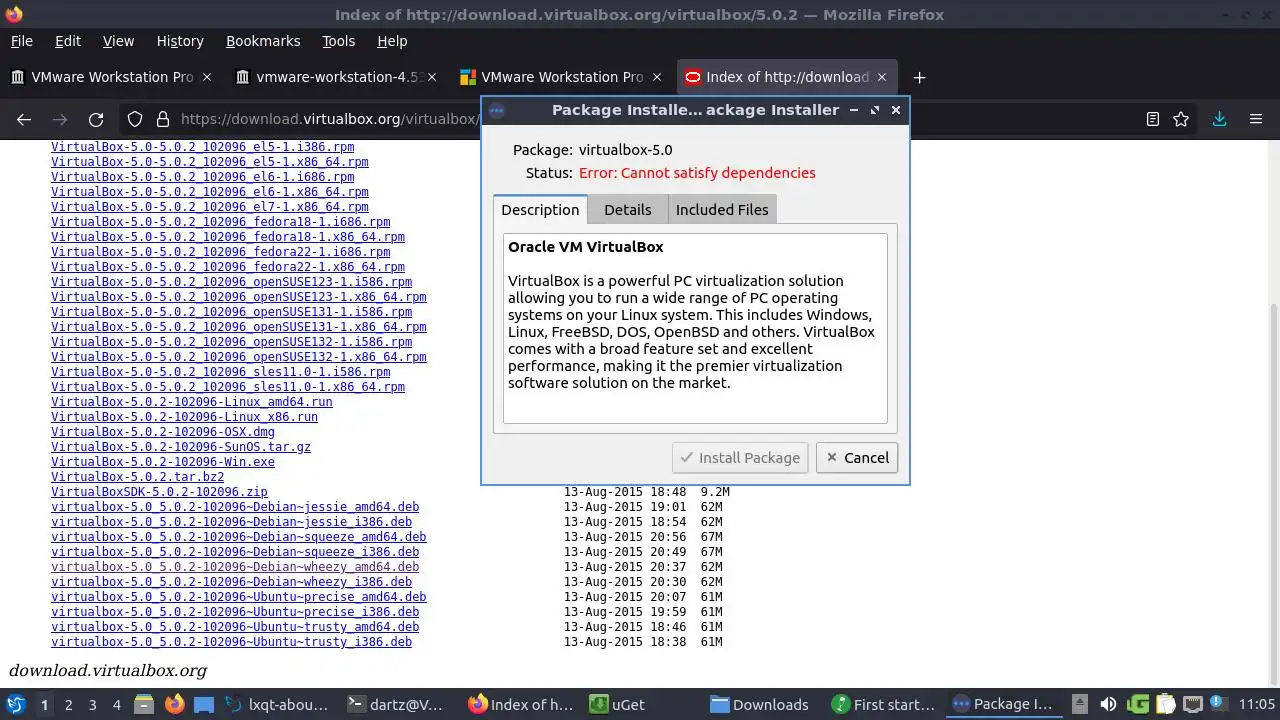
Task: Select the SunOS.tar.gz download link
Action: pyautogui.click(x=181, y=447)
